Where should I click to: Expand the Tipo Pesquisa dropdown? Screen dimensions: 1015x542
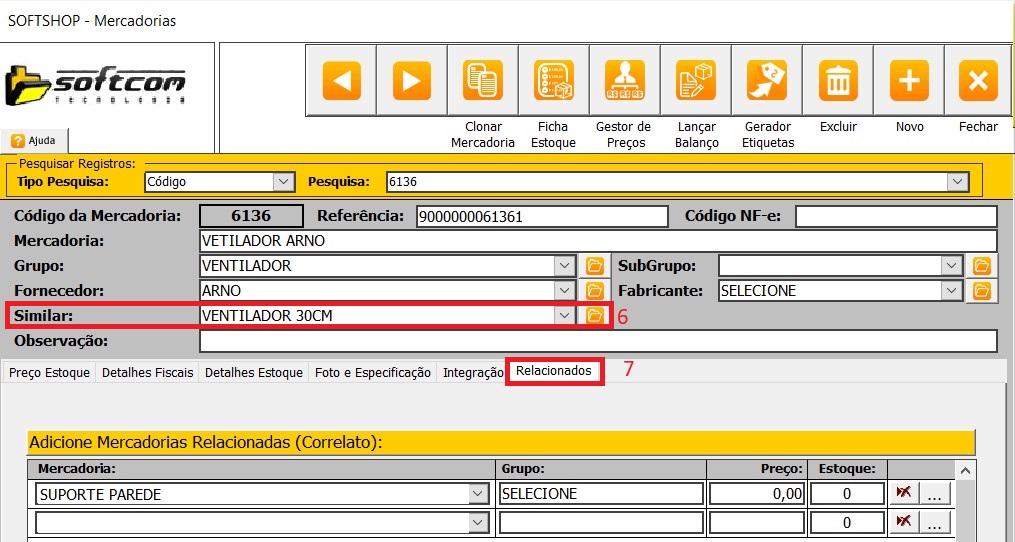click(284, 182)
